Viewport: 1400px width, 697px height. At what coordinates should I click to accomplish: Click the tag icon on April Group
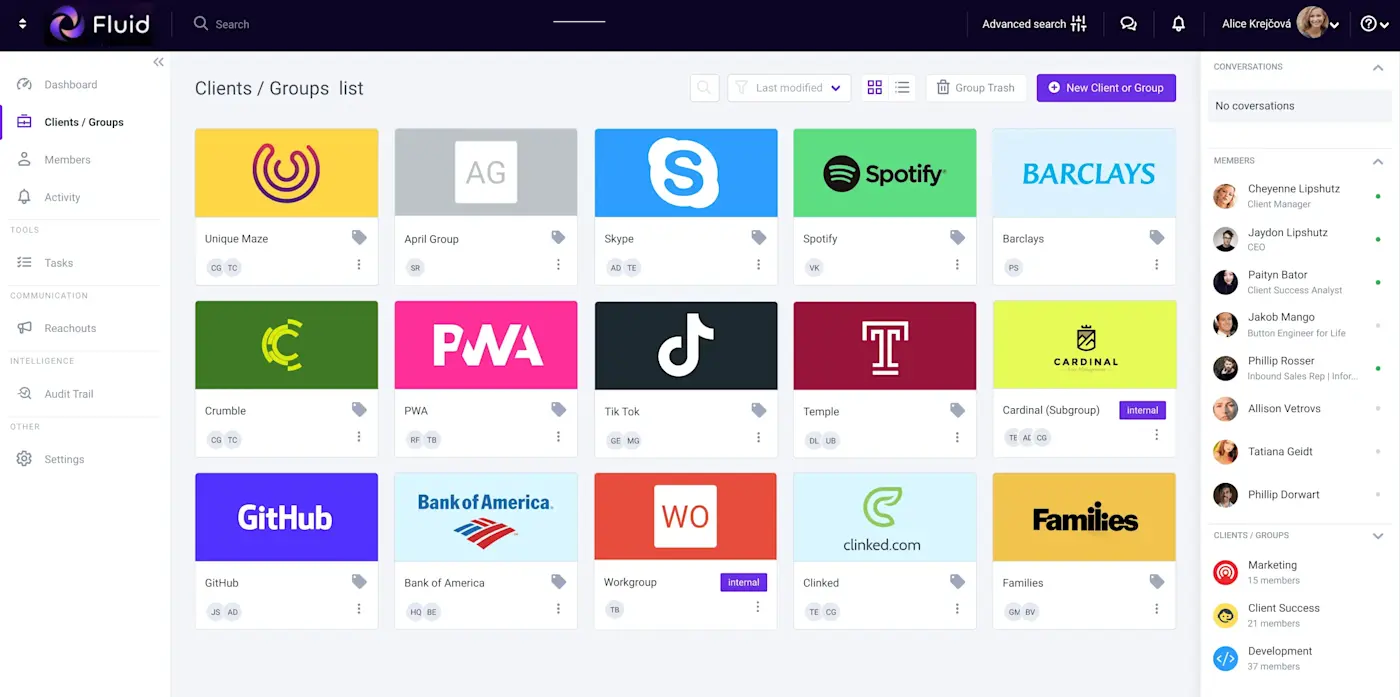[x=559, y=237]
